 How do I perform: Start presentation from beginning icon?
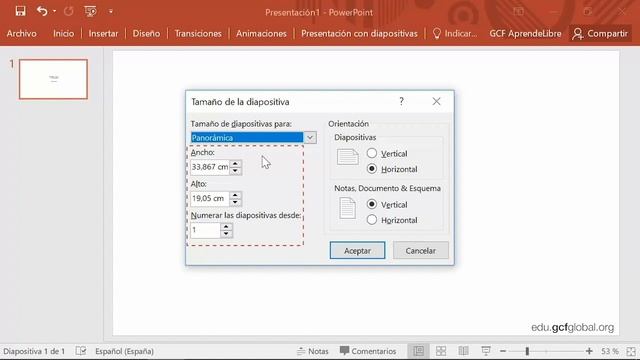90,11
